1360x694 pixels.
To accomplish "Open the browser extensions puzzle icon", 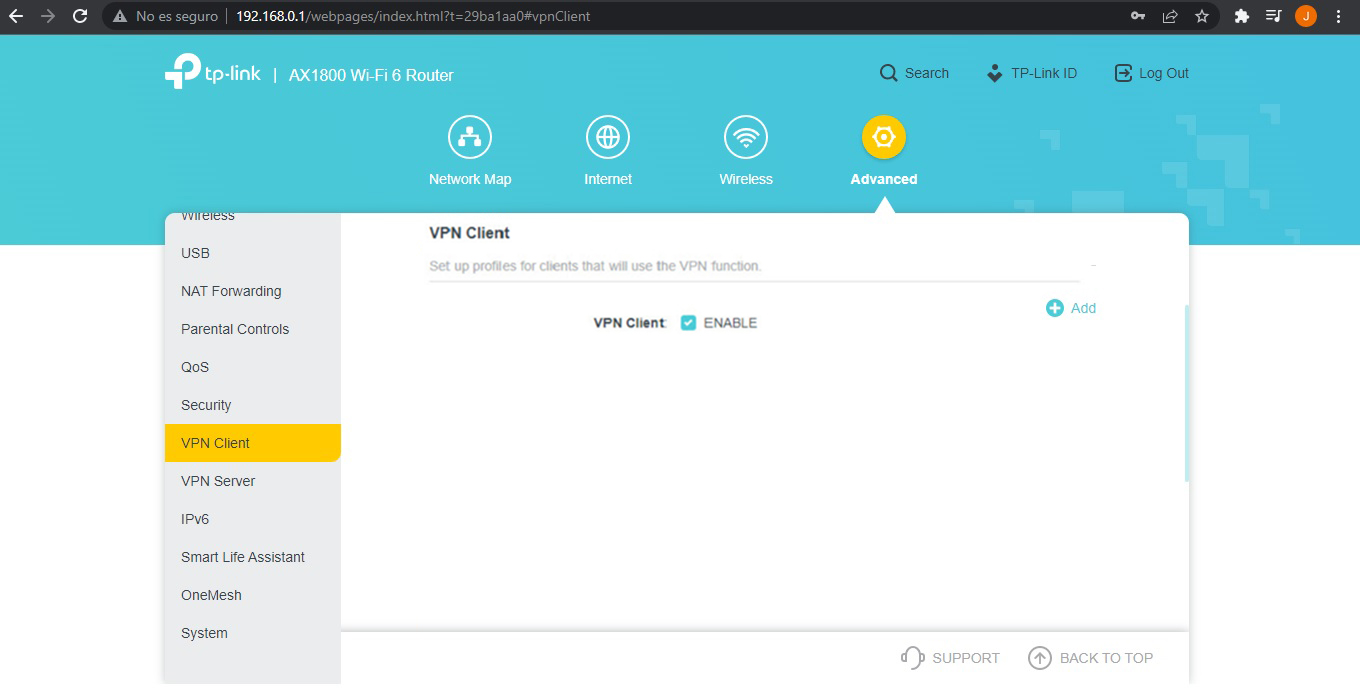I will click(1242, 16).
